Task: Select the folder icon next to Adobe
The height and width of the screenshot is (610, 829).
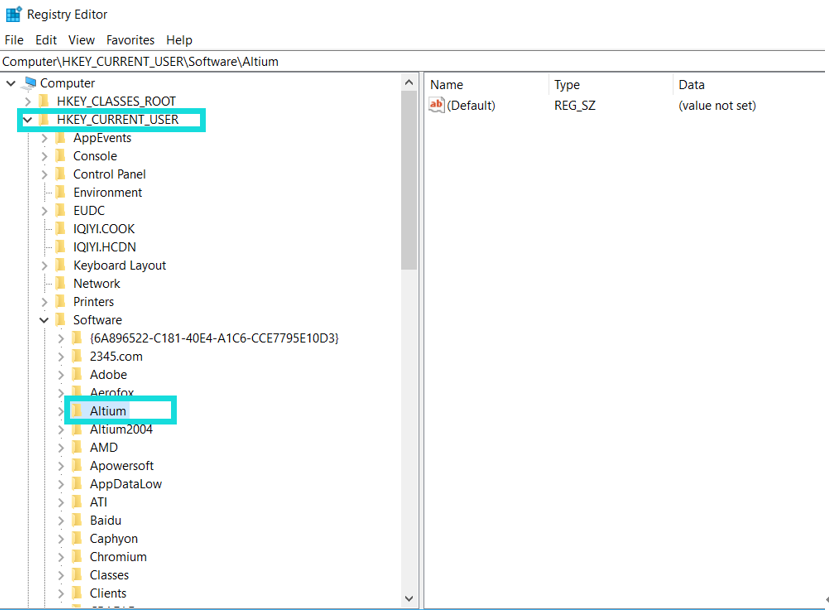Action: tap(77, 375)
